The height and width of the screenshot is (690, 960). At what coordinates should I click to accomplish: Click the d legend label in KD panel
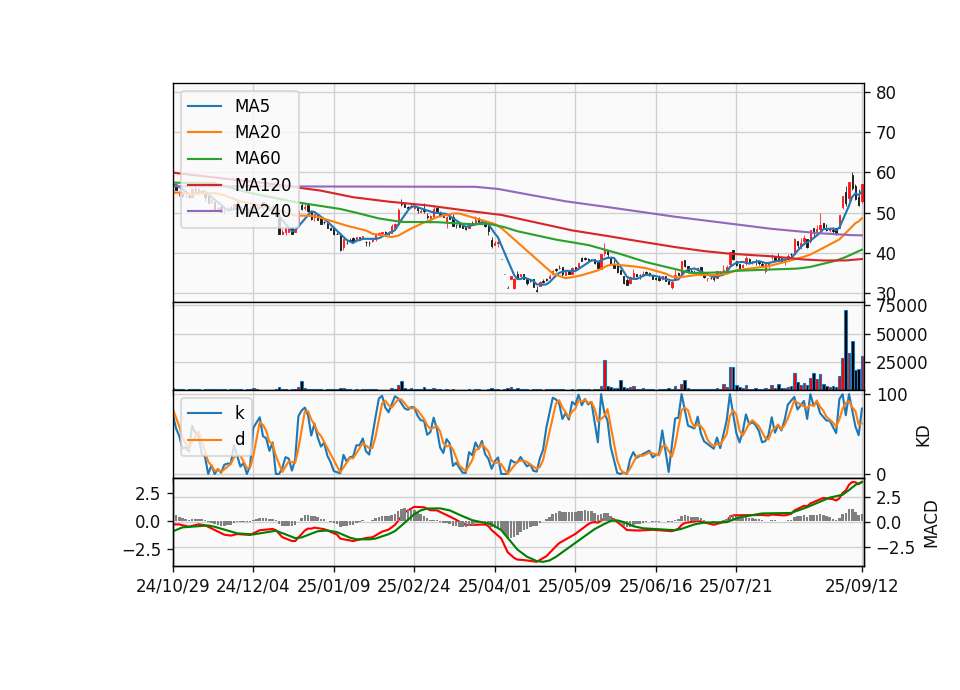tap(239, 439)
